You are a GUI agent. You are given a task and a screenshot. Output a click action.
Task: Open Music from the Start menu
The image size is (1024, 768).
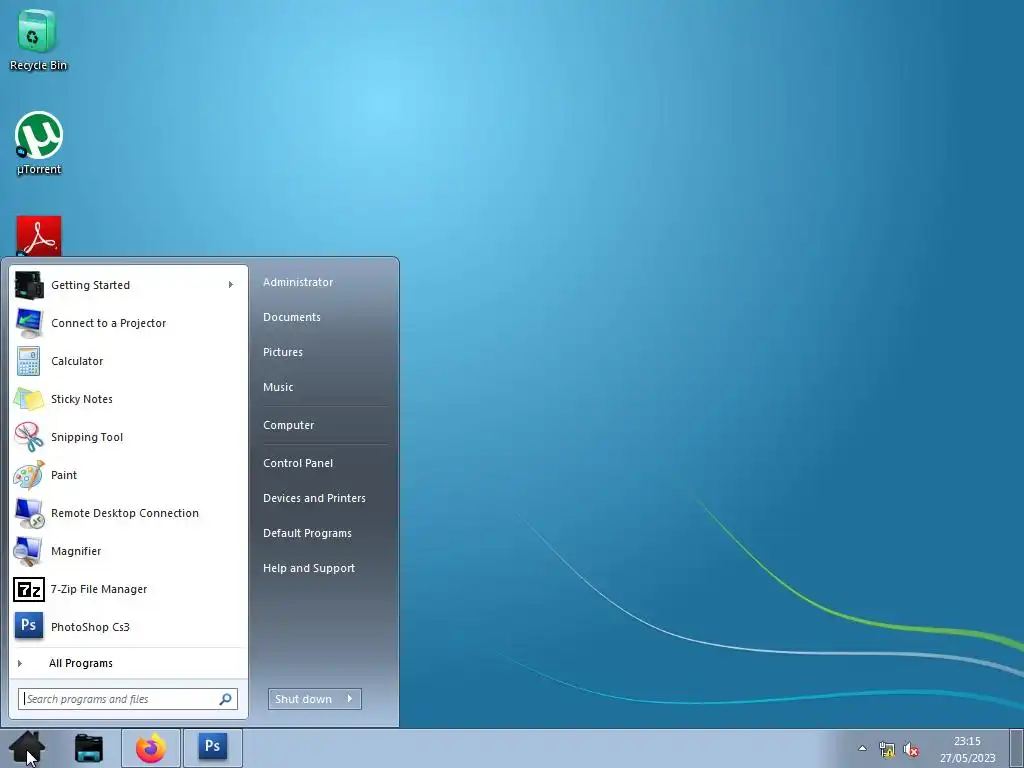coord(278,387)
